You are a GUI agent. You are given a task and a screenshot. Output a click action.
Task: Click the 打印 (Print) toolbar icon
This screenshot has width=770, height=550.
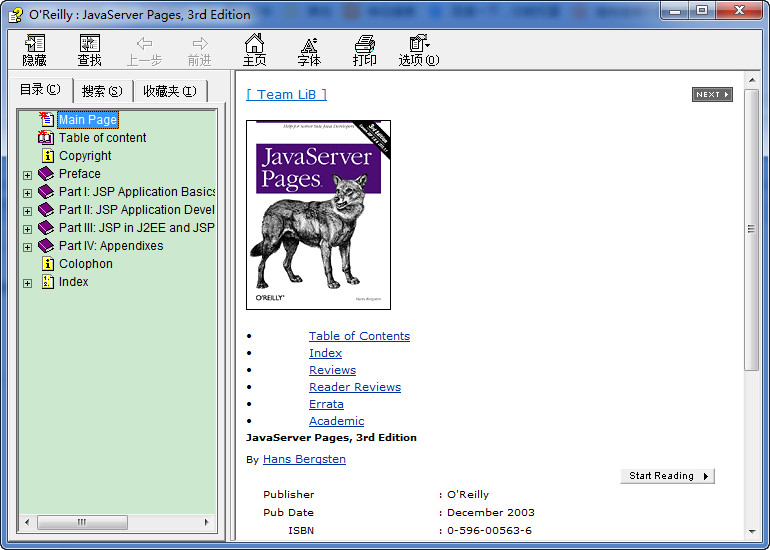364,50
